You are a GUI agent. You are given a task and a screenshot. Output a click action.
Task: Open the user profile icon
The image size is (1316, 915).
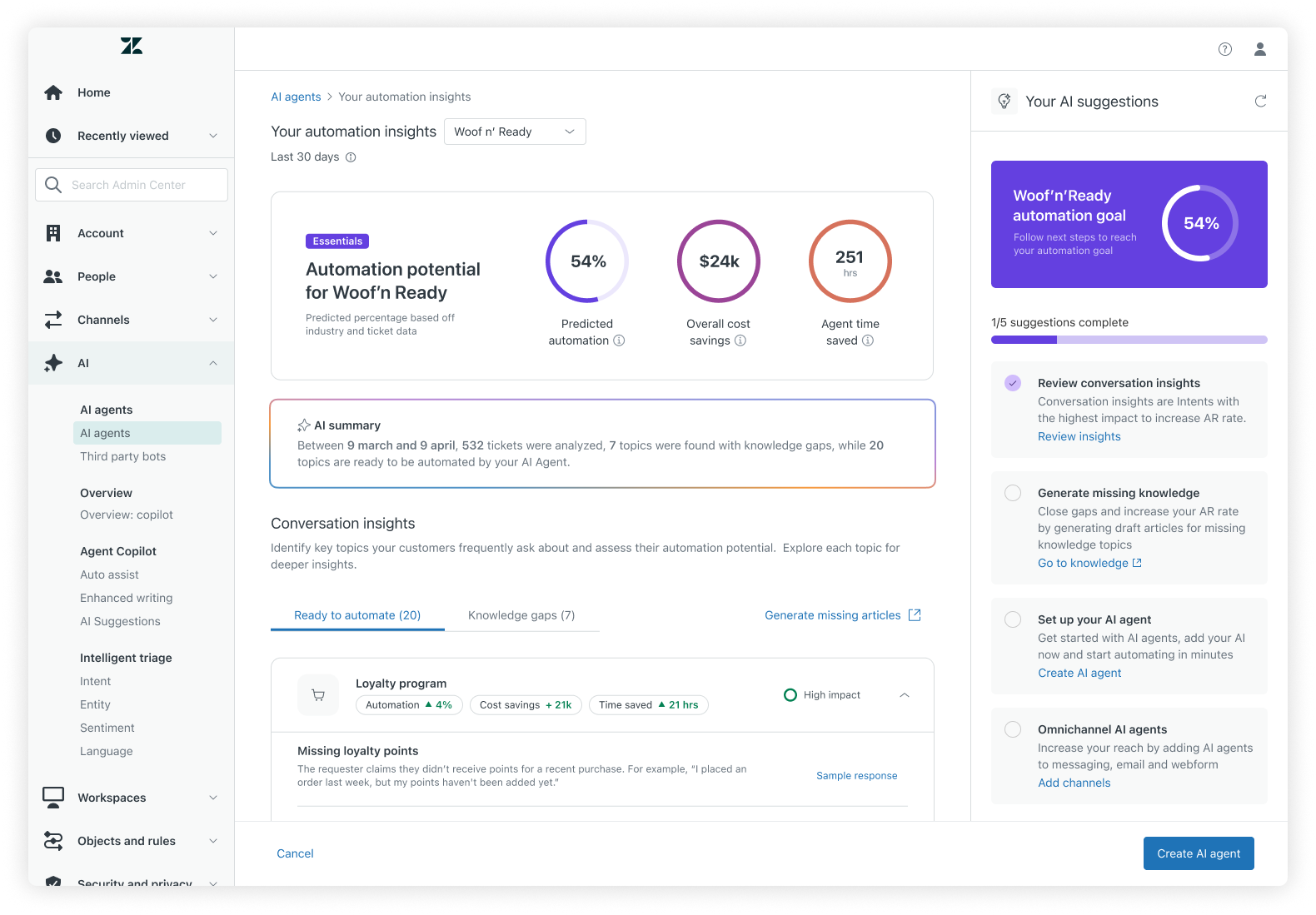point(1259,49)
